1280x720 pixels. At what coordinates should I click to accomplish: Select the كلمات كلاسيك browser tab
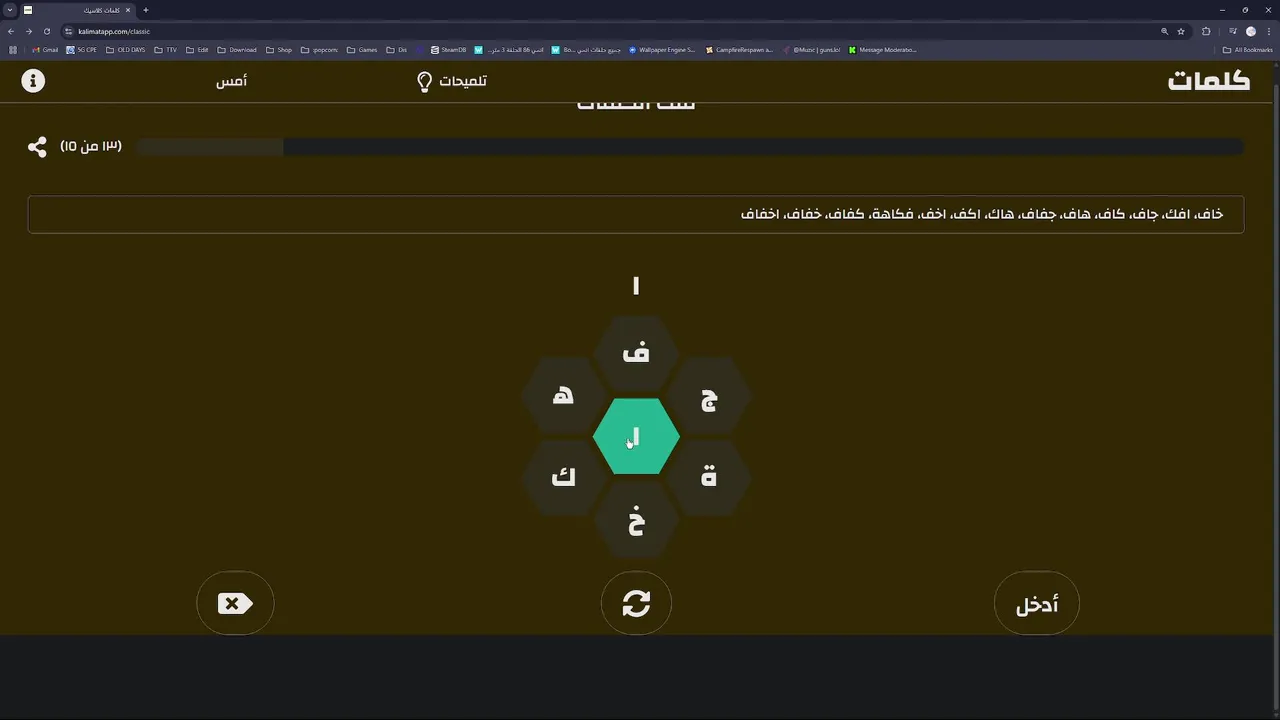coord(77,10)
